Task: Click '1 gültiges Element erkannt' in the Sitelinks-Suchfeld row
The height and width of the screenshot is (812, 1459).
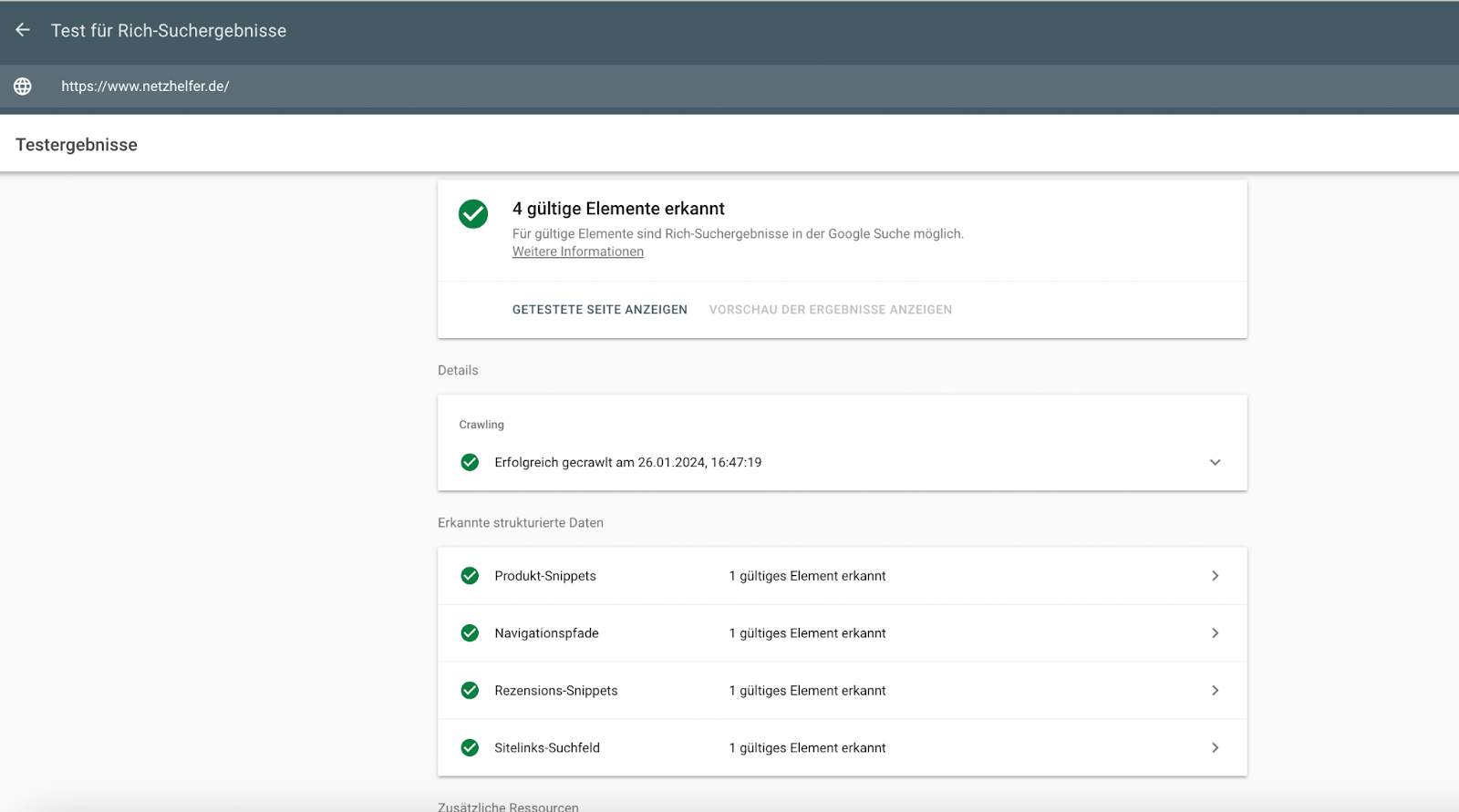Action: click(x=807, y=748)
